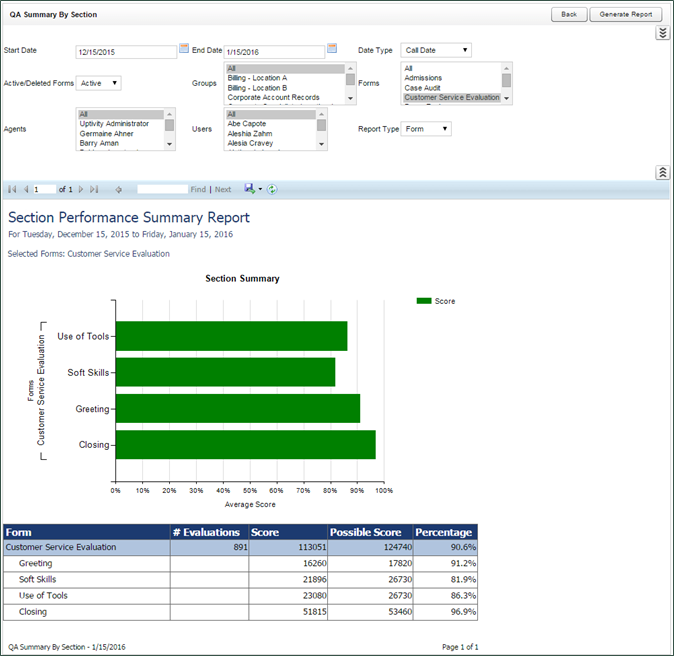Jump to last report page

(94, 189)
